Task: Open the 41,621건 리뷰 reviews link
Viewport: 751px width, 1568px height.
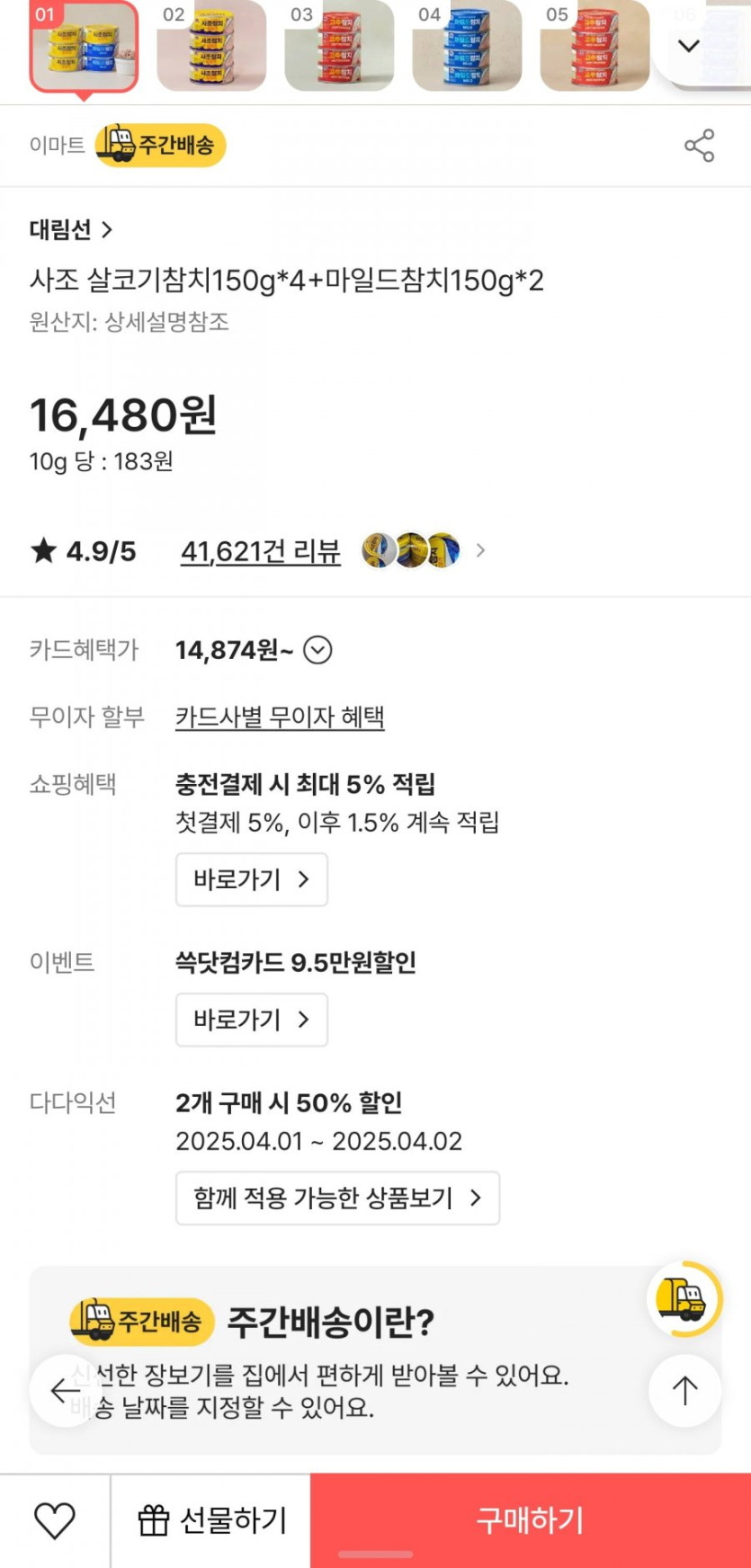Action: (x=261, y=551)
